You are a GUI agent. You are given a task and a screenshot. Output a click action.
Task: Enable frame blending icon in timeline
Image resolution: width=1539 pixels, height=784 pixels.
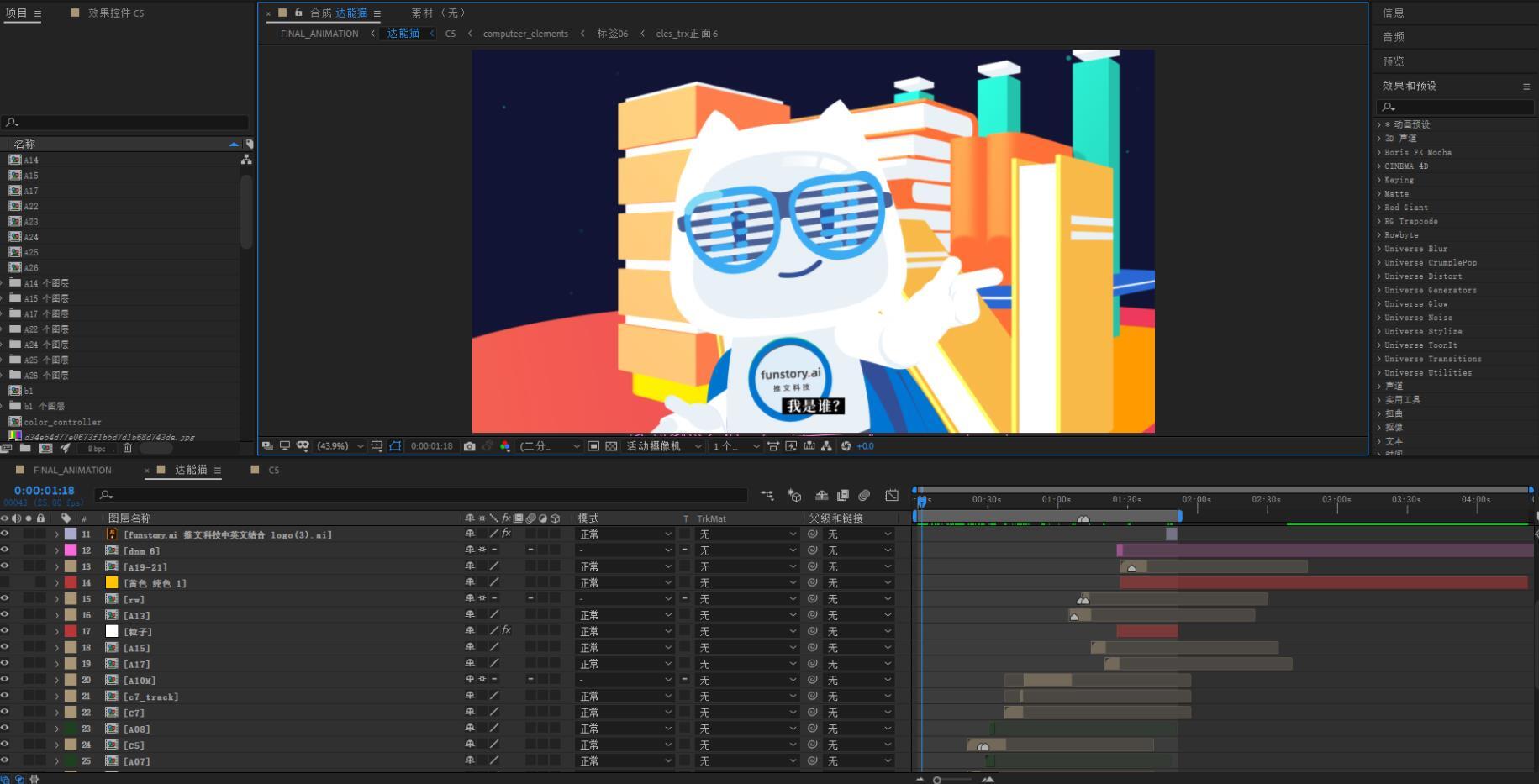pos(843,496)
